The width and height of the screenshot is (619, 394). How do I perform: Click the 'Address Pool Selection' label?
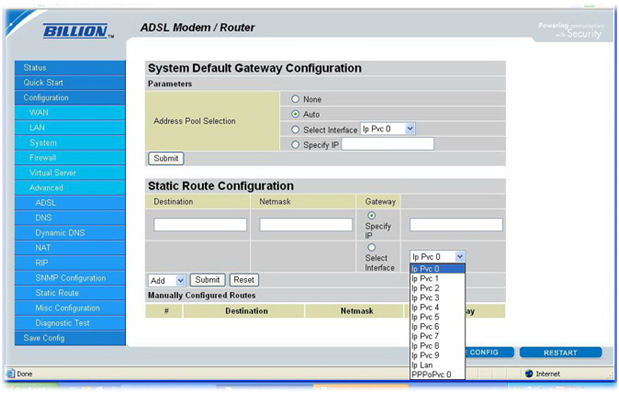tap(194, 121)
